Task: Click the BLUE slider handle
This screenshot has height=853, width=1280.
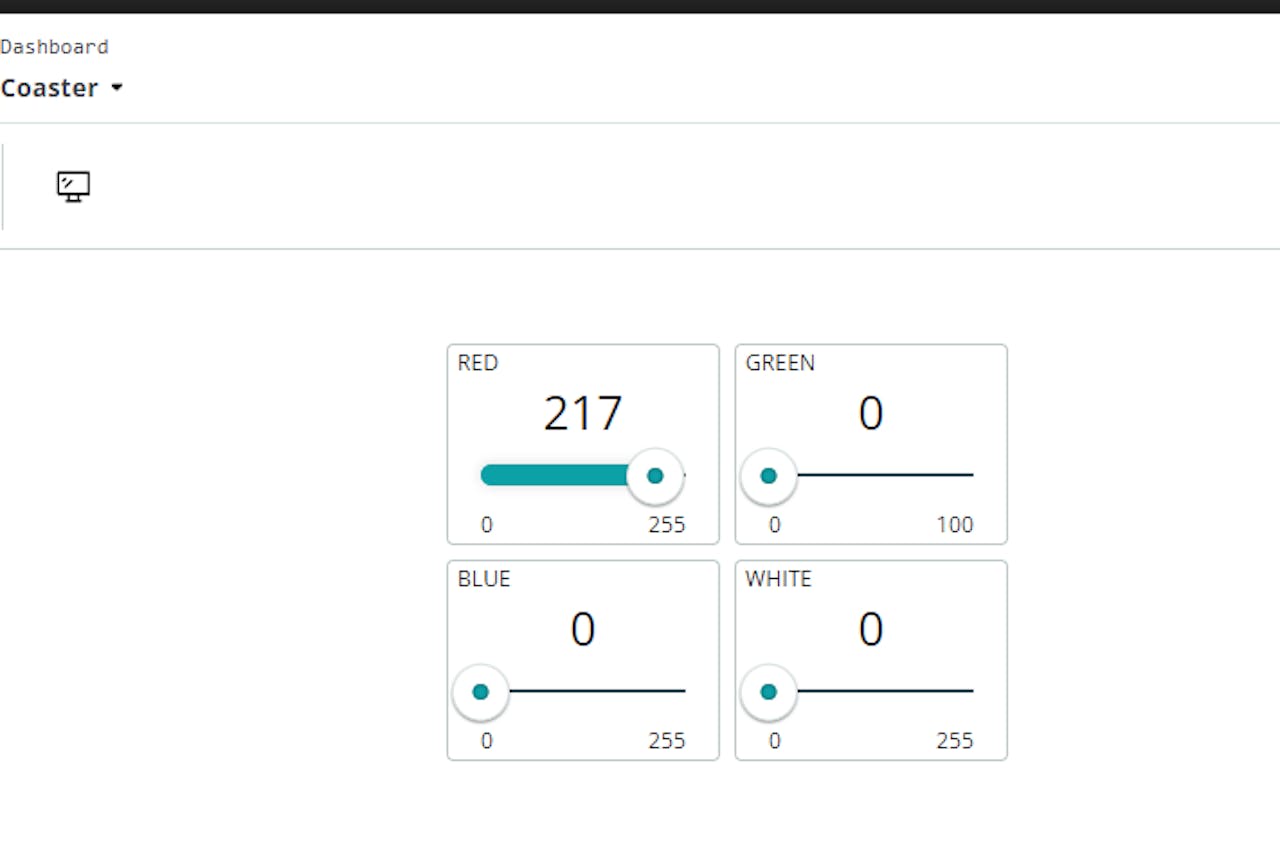Action: point(480,692)
